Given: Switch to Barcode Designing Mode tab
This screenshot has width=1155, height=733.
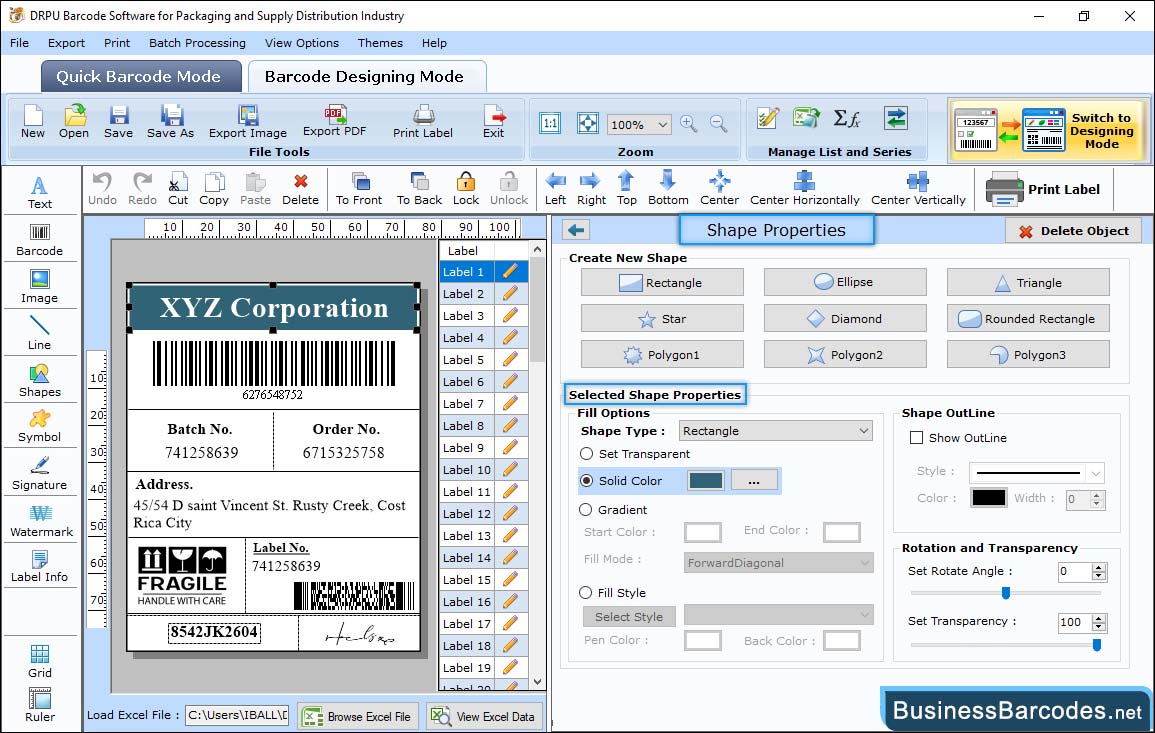Looking at the screenshot, I should (x=366, y=77).
